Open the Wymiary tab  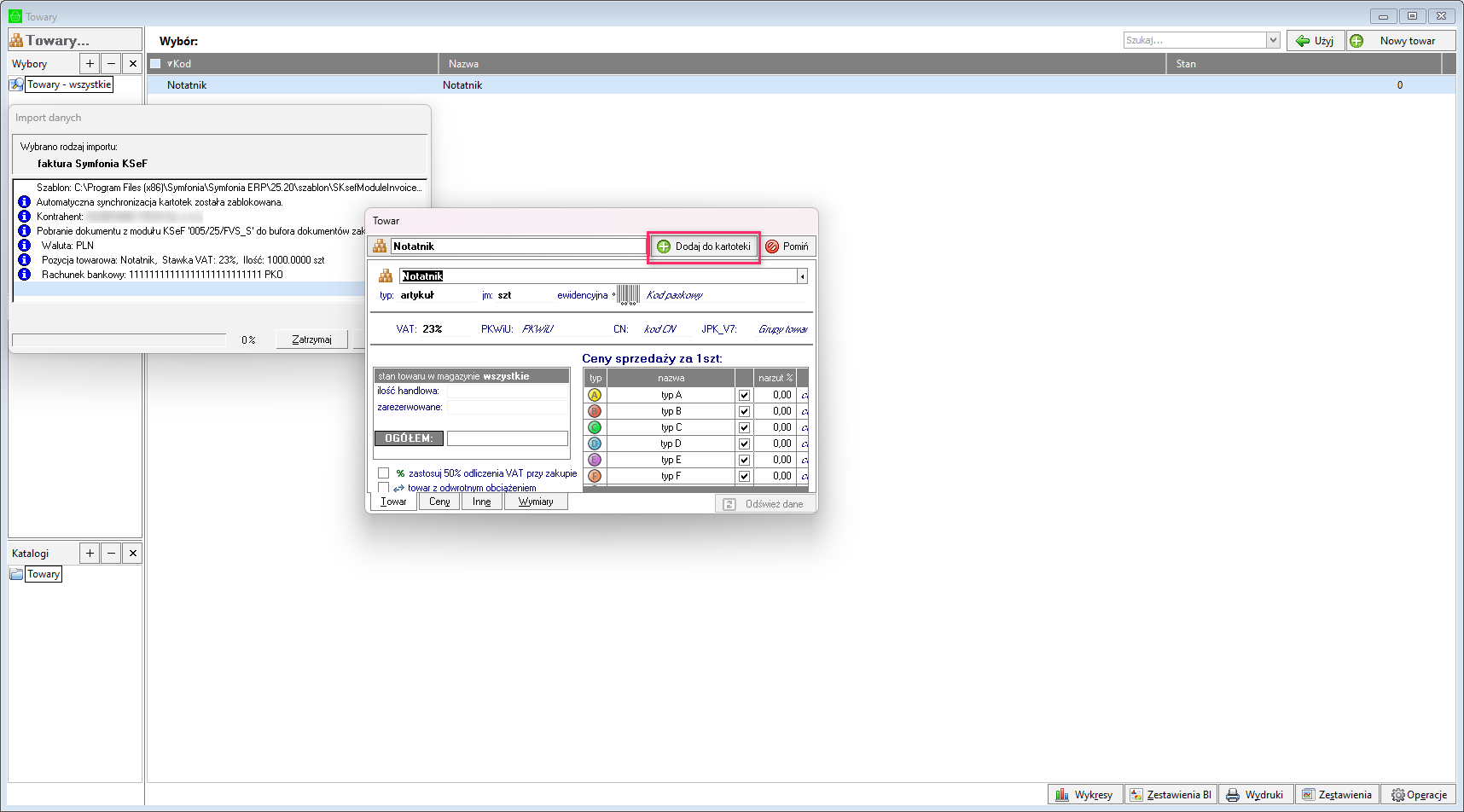click(x=536, y=502)
